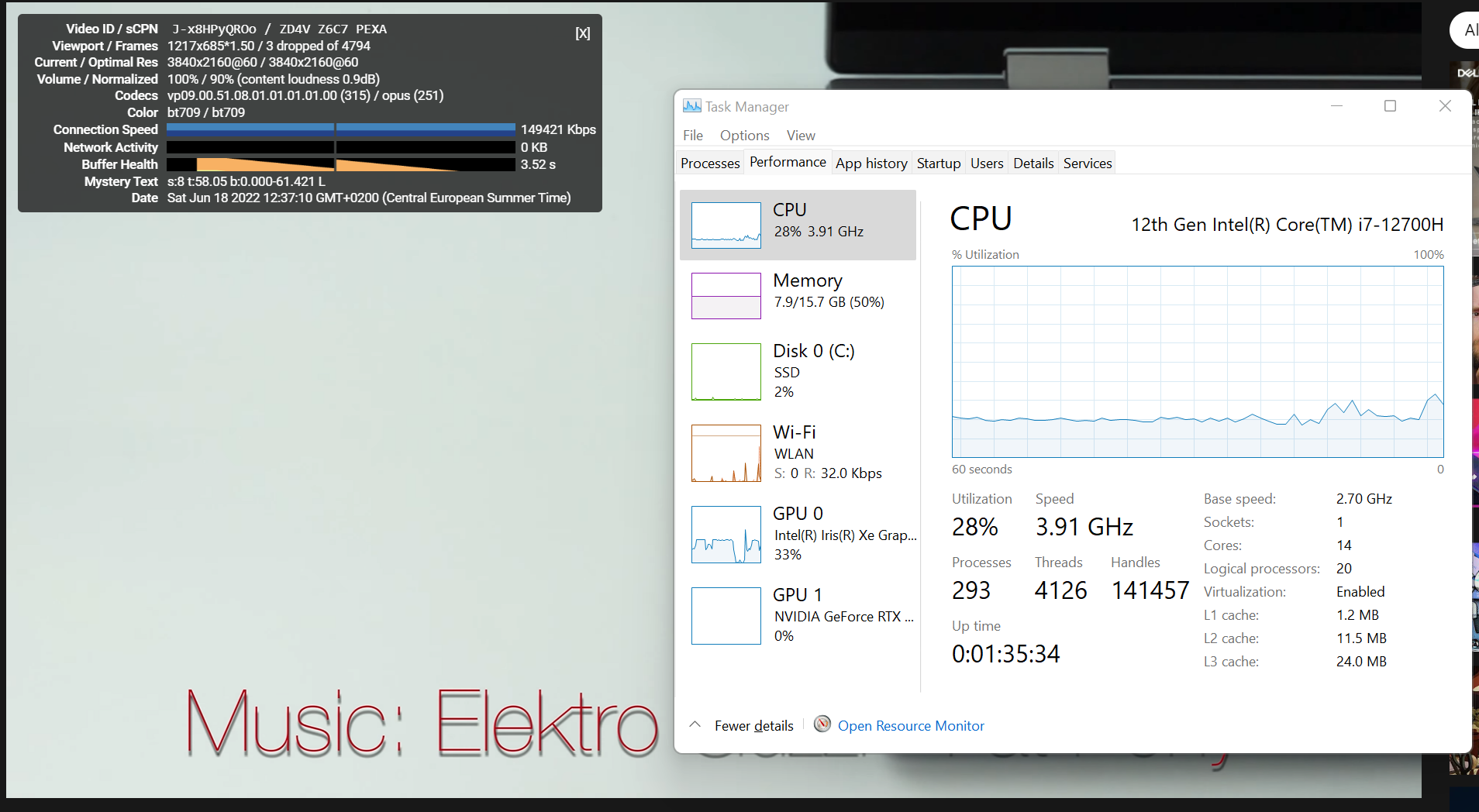Image resolution: width=1479 pixels, height=812 pixels.
Task: Click the 28% utilization value
Action: 975,527
